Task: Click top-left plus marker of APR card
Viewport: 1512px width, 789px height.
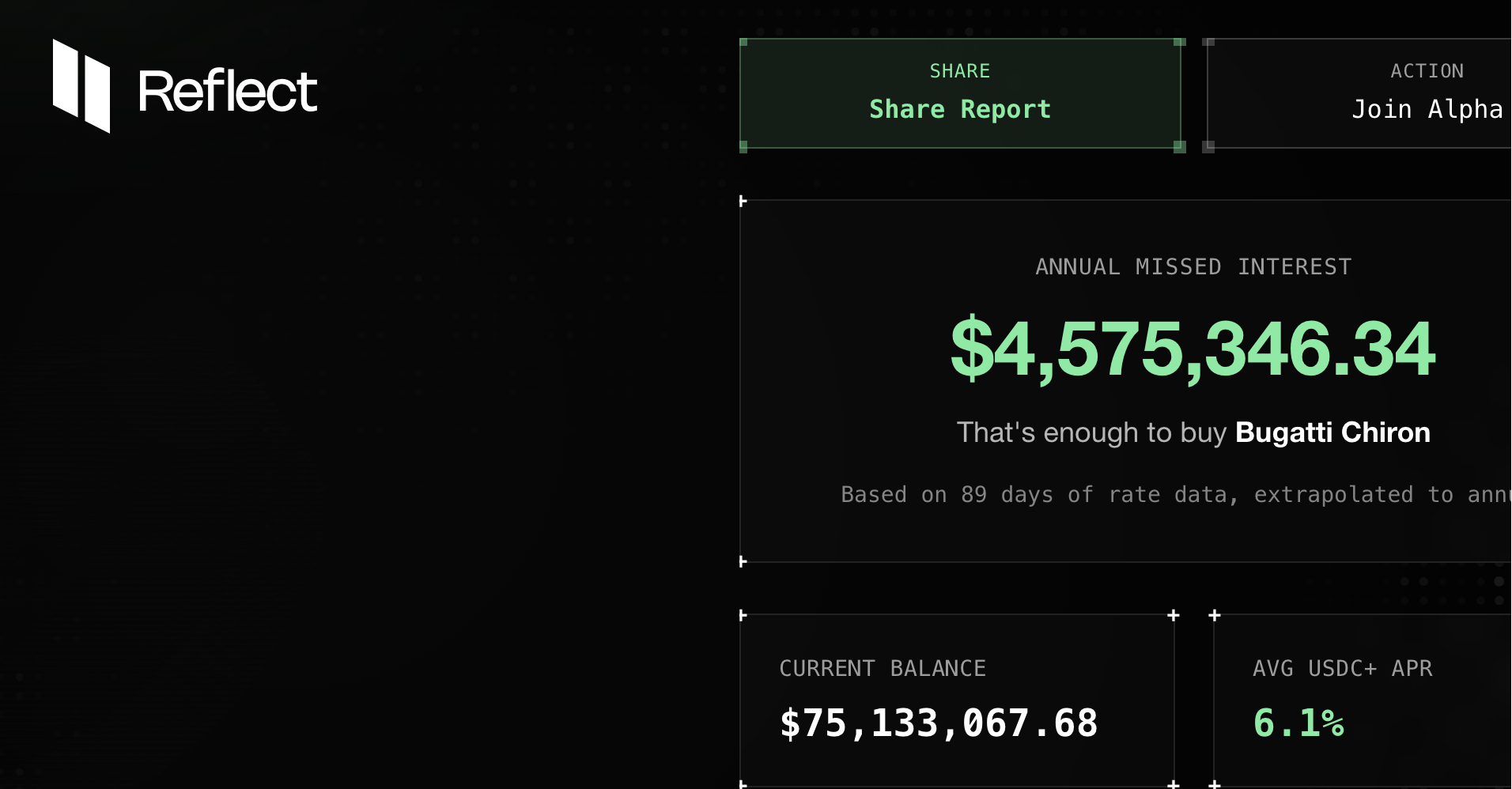Action: [x=1215, y=615]
